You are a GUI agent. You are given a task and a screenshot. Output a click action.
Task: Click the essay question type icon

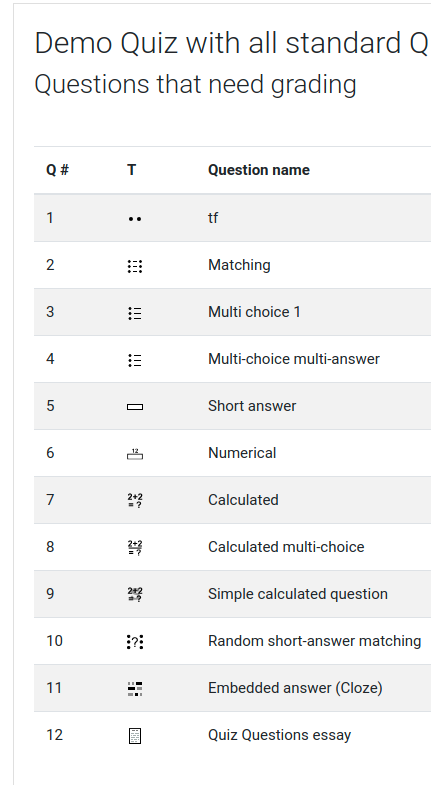click(135, 735)
